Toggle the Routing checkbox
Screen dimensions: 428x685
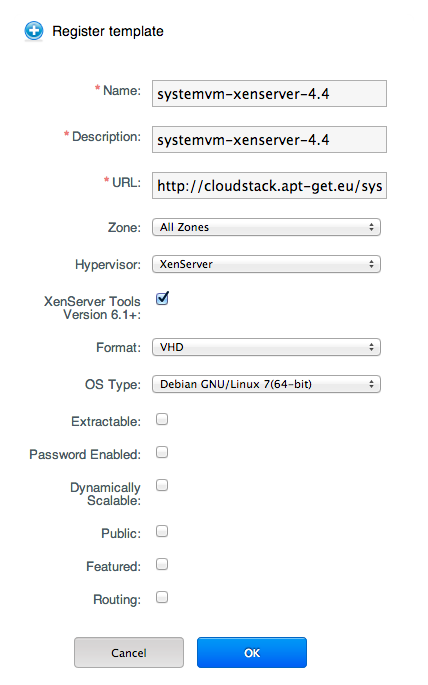pyautogui.click(x=162, y=597)
